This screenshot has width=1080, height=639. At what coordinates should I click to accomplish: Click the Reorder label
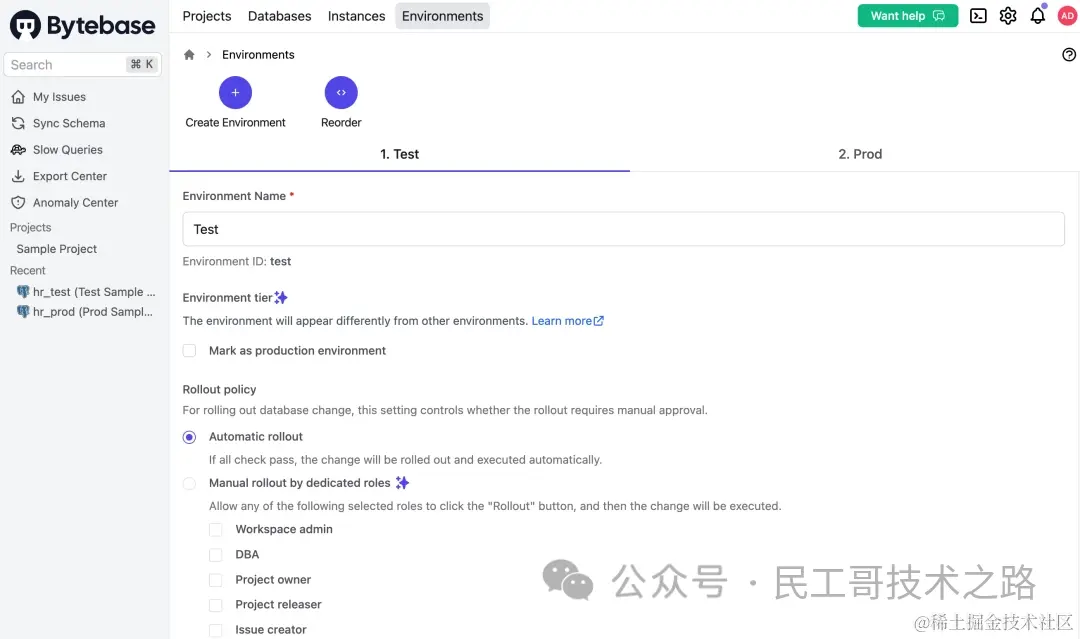[x=341, y=123]
